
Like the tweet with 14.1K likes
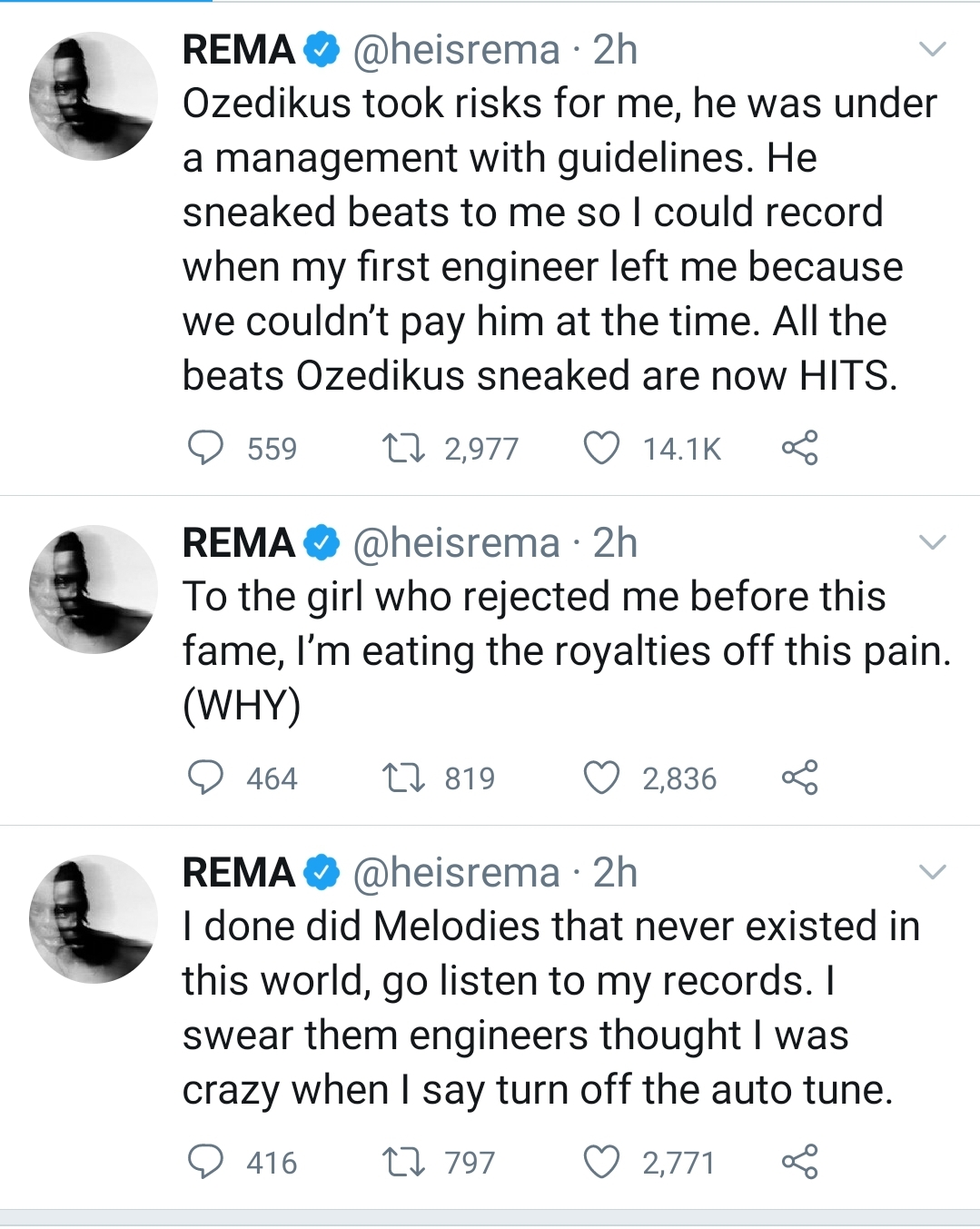tap(601, 448)
